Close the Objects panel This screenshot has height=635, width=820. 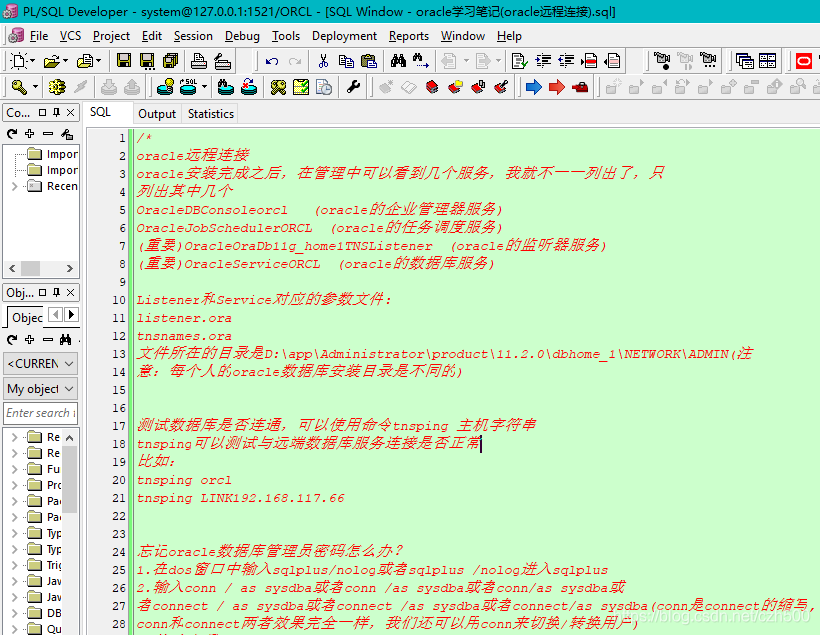click(71, 292)
